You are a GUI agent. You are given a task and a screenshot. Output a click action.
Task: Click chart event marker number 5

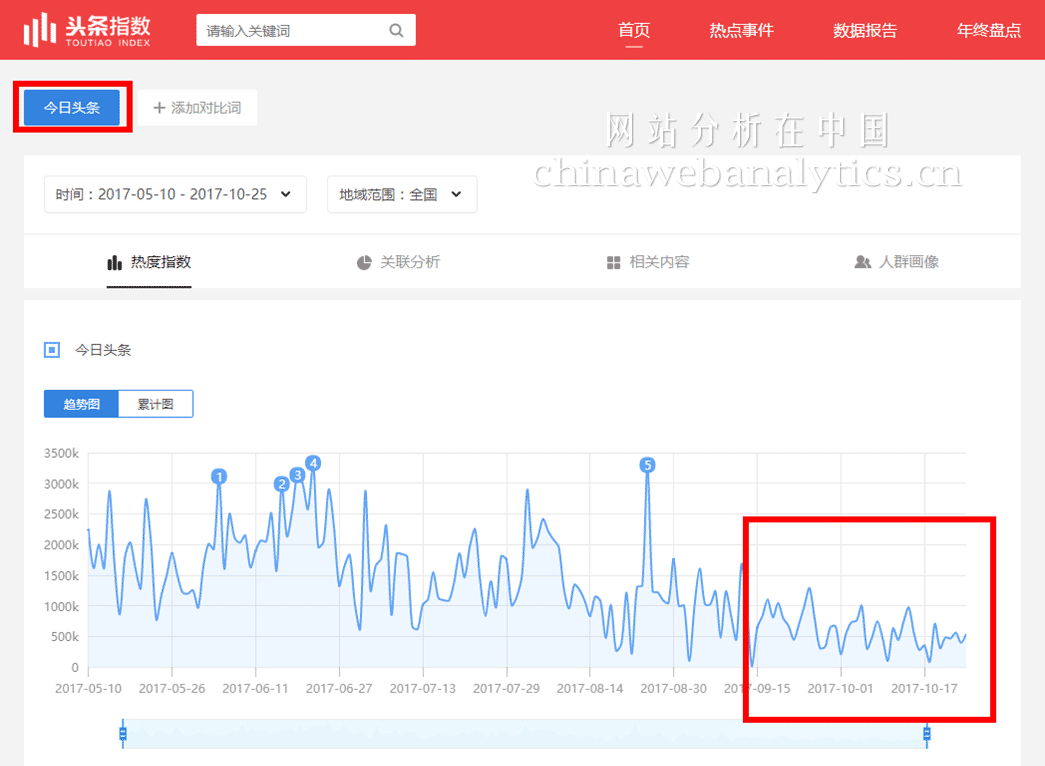click(x=647, y=465)
